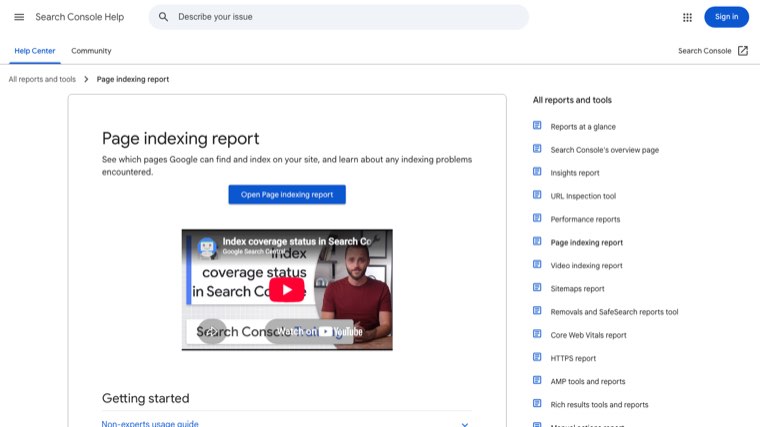Image resolution: width=760 pixels, height=427 pixels.
Task: Click the article icon beside Search Console's overview page
Action: click(537, 149)
